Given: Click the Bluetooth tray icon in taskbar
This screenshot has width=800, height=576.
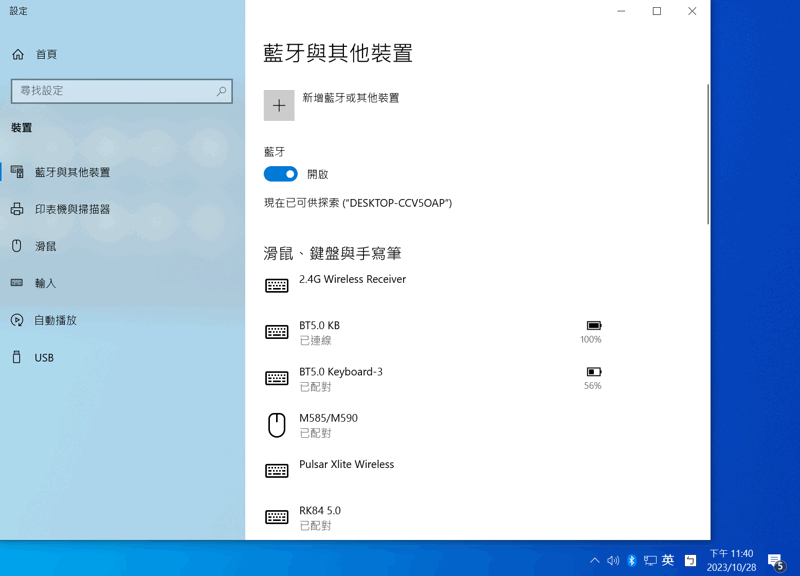Looking at the screenshot, I should coord(632,560).
